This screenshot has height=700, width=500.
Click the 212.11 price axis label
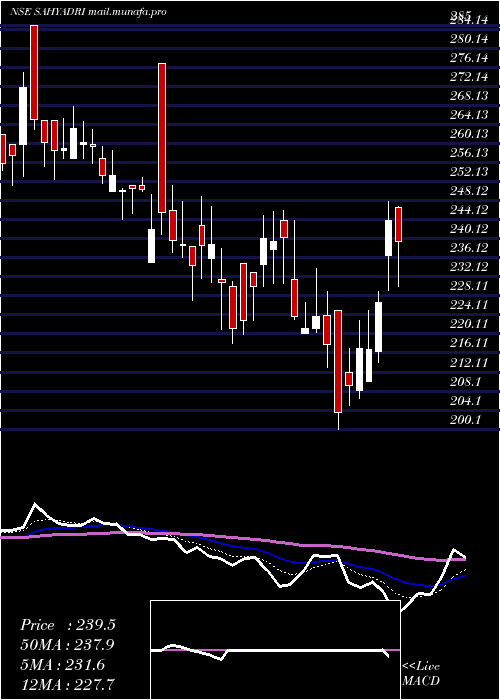[x=469, y=362]
